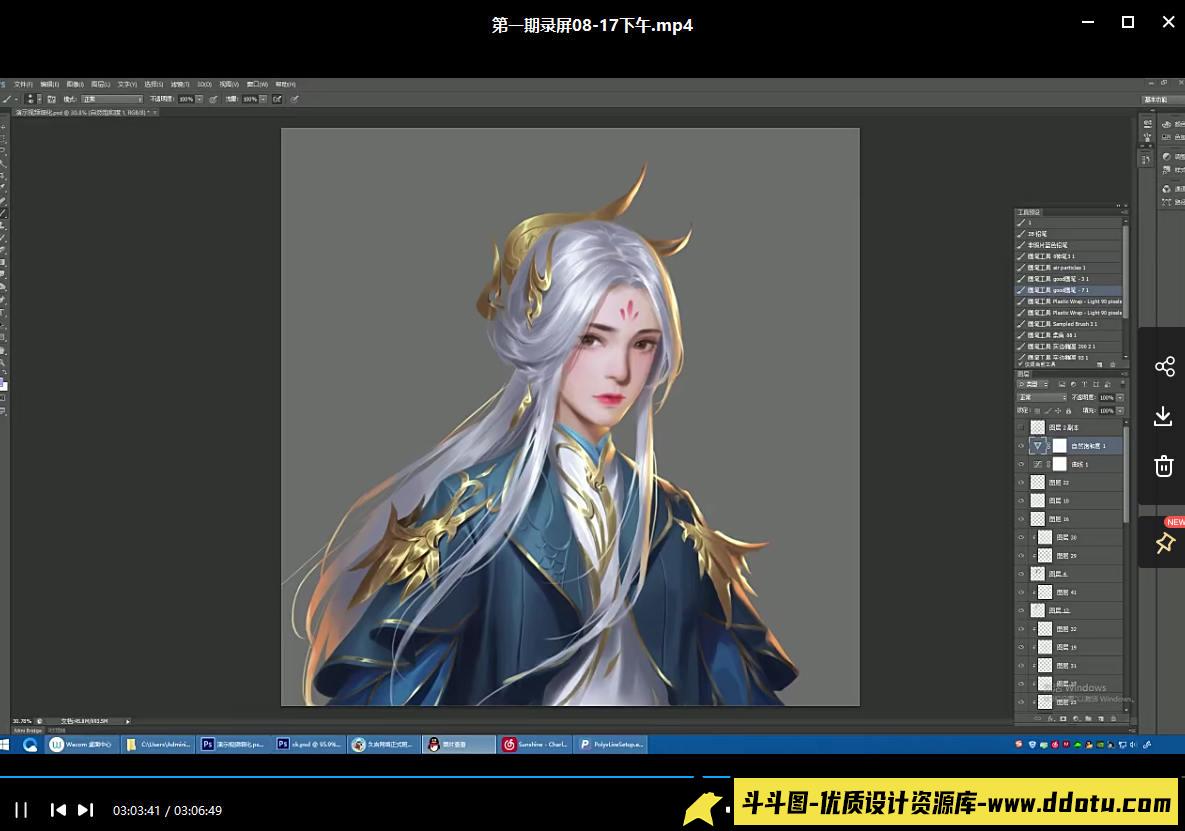The width and height of the screenshot is (1185, 831).
Task: Click the Layers panel vertical scrollbar
Action: [1125, 474]
